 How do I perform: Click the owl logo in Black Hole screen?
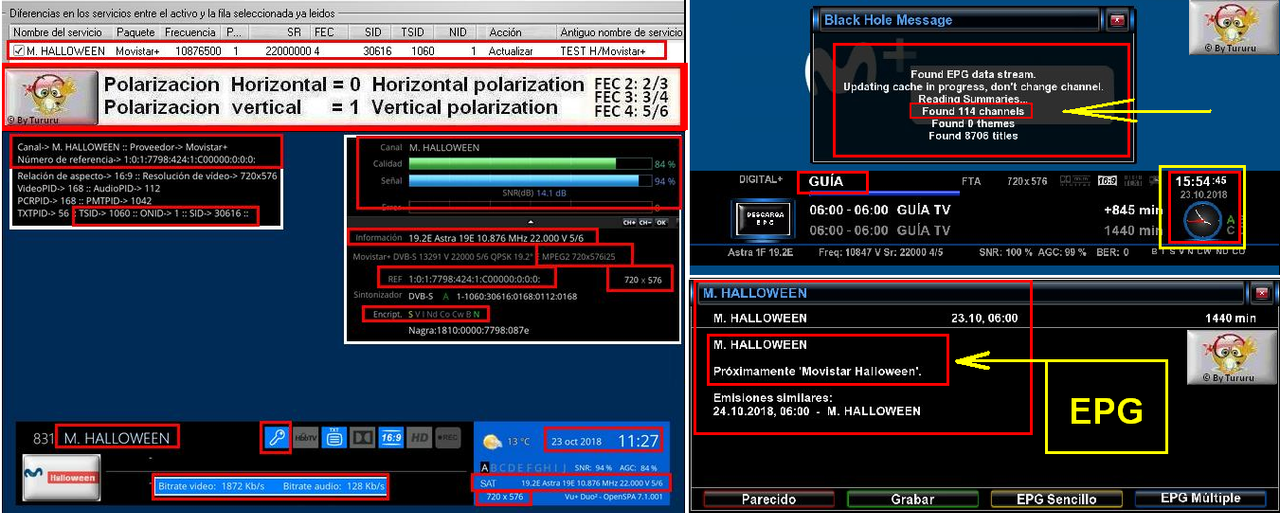(x=1234, y=27)
